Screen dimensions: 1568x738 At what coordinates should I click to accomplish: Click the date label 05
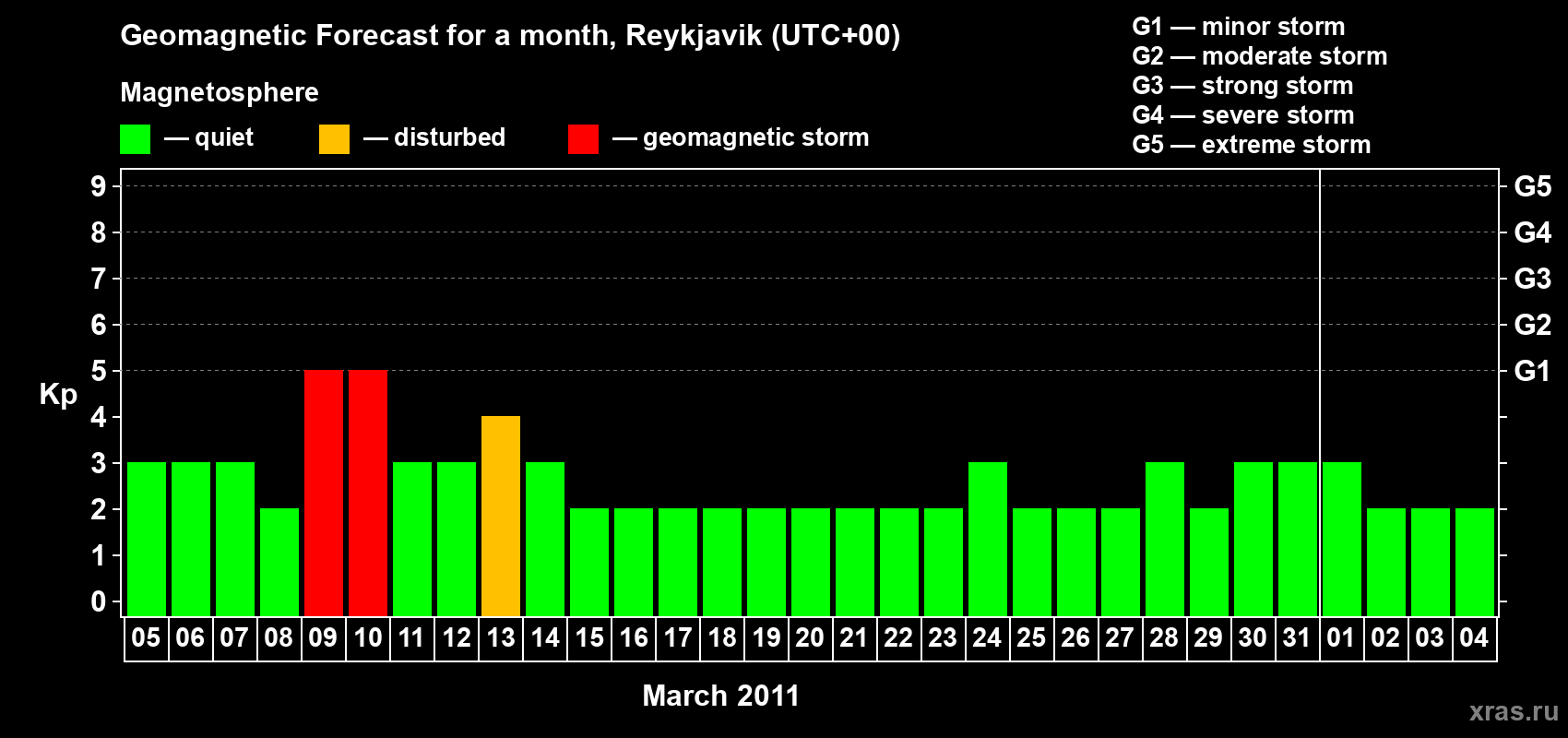(146, 637)
